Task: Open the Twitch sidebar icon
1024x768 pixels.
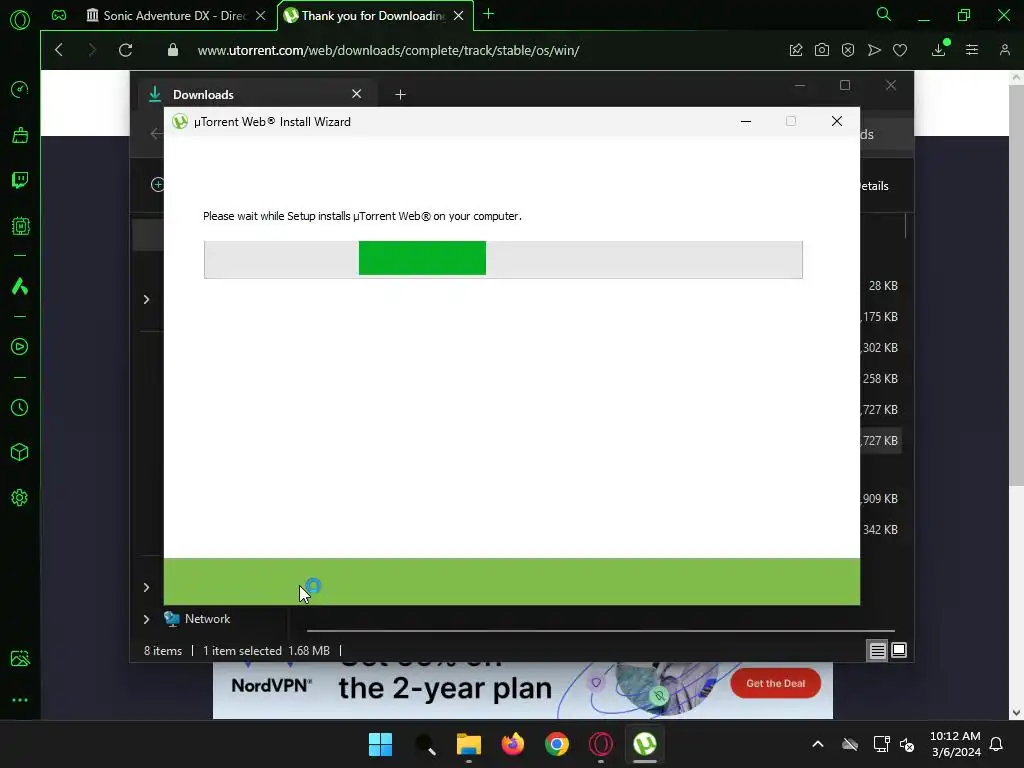Action: [20, 180]
